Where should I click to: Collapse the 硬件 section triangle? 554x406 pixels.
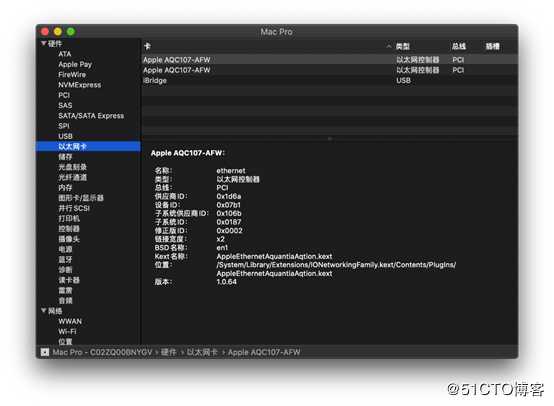tap(44, 43)
